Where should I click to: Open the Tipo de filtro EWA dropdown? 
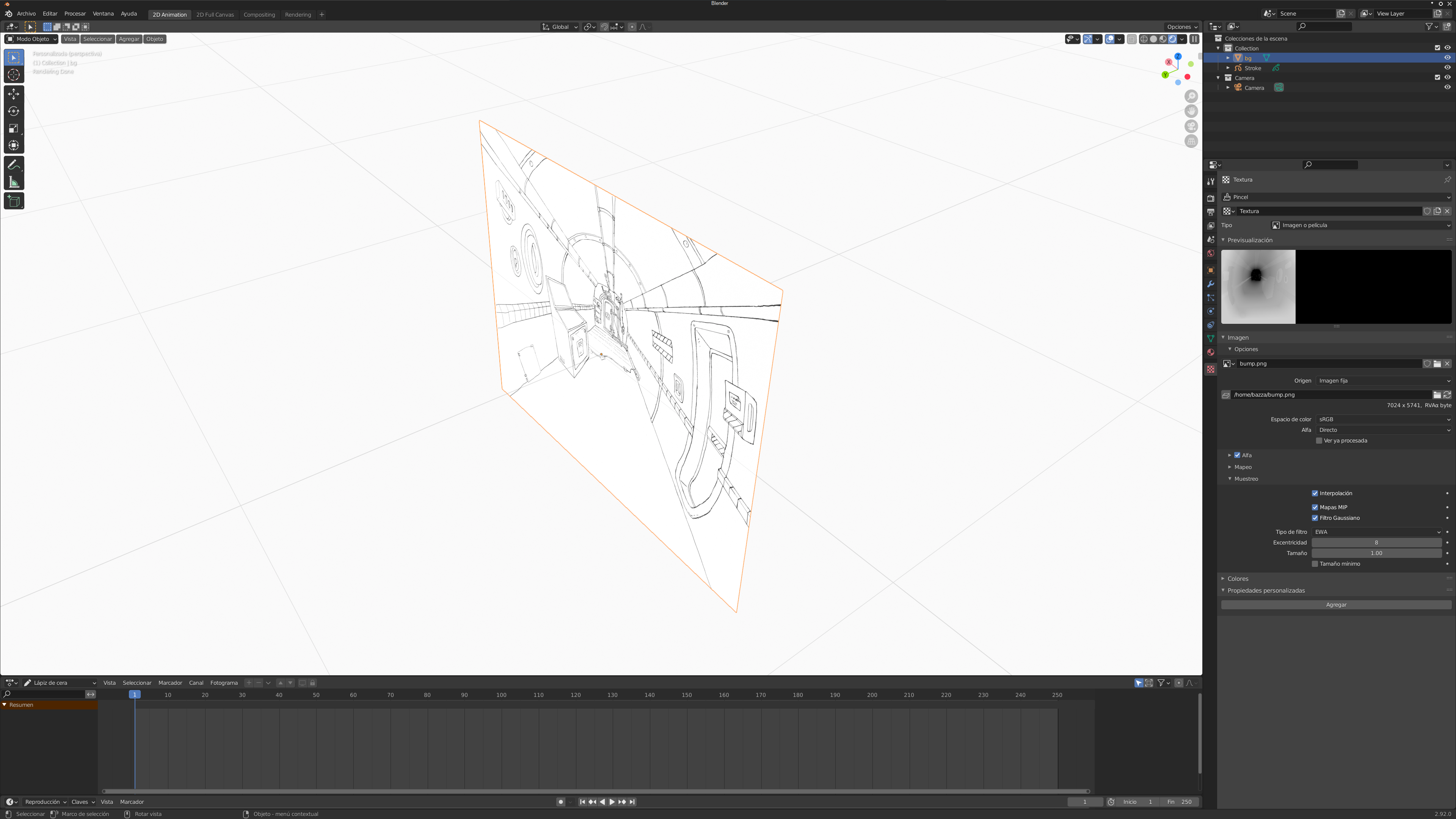[1376, 532]
